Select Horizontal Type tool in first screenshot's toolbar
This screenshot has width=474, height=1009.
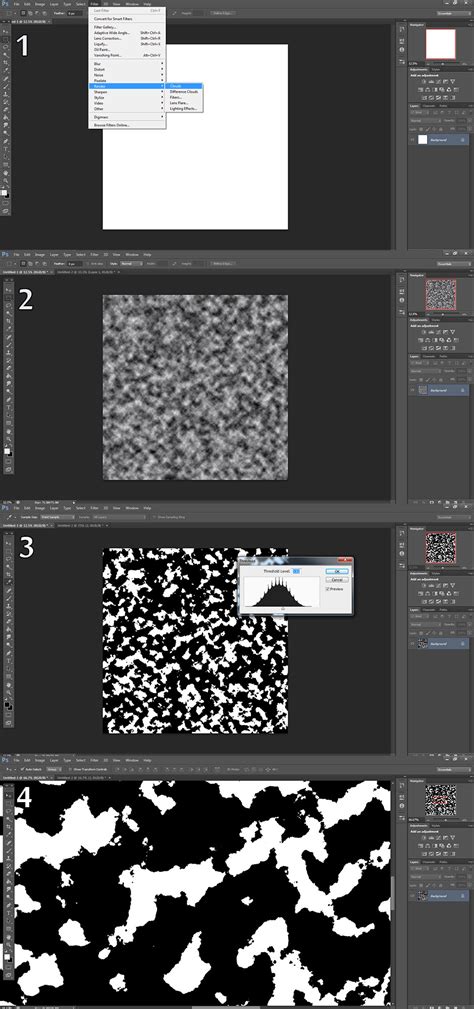click(x=6, y=149)
